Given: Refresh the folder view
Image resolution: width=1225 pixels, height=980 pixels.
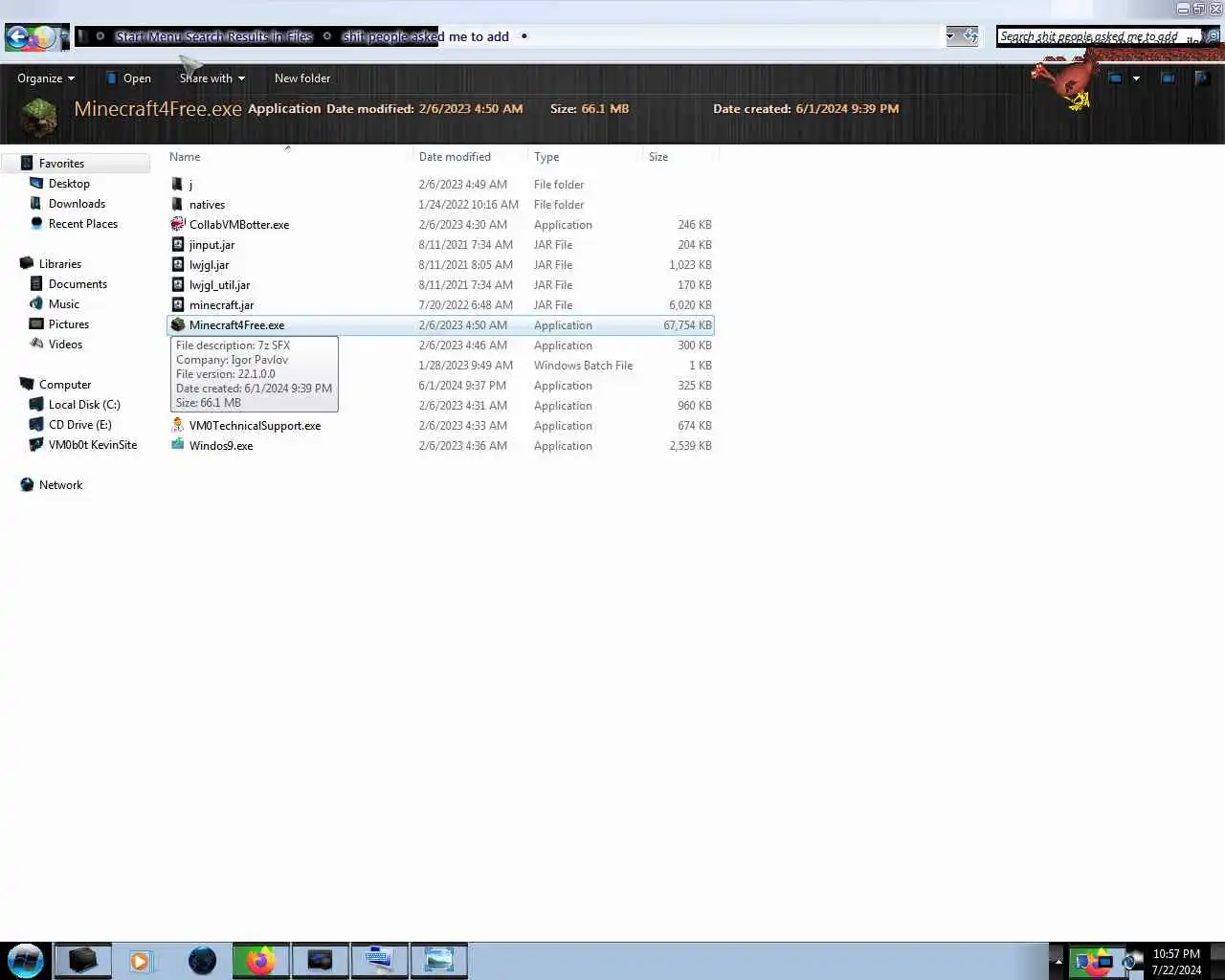Looking at the screenshot, I should coord(969,36).
